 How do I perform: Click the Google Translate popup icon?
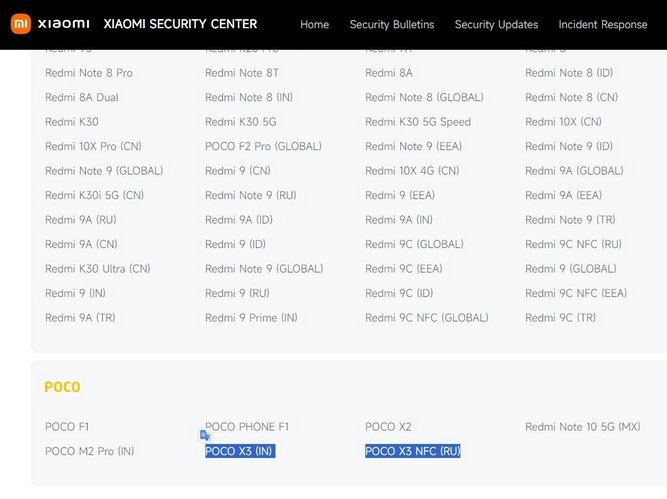(x=205, y=435)
